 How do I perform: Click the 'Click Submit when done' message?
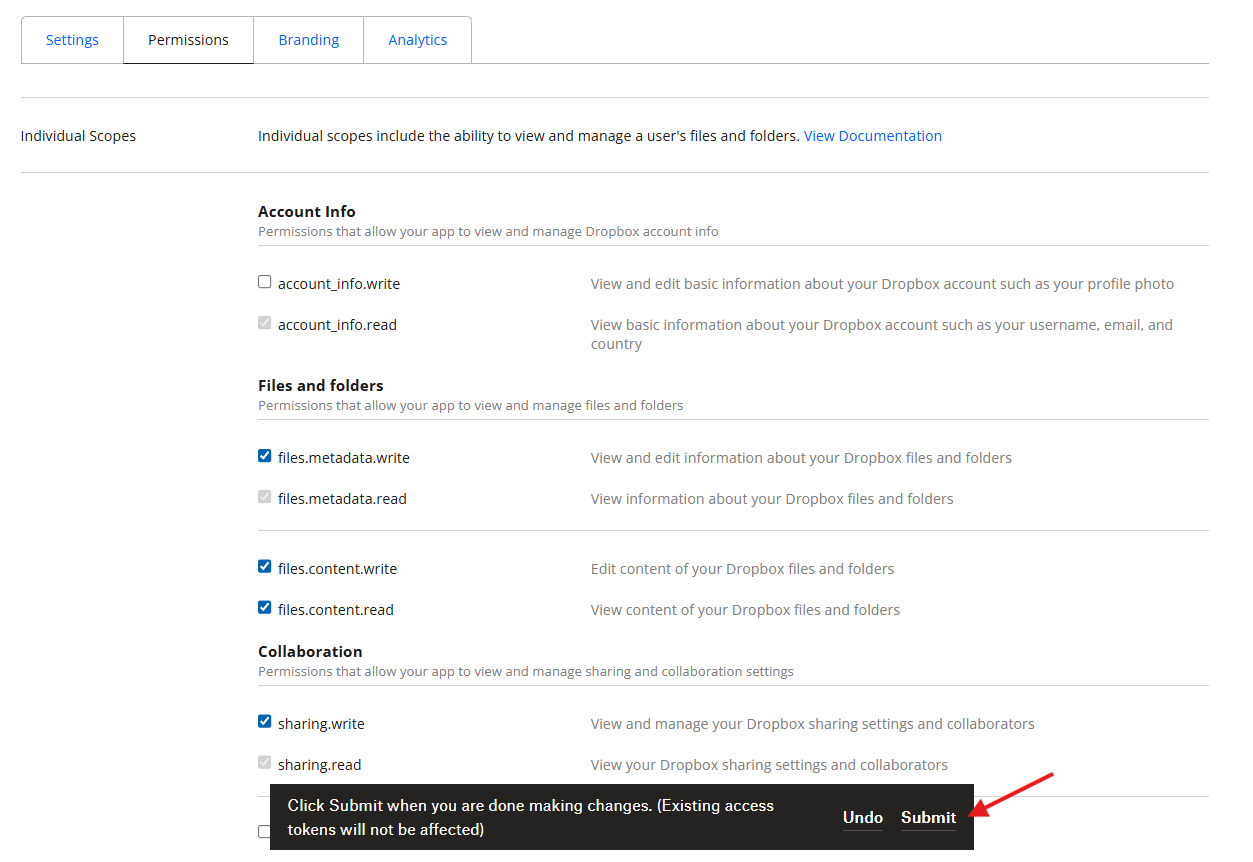[530, 817]
